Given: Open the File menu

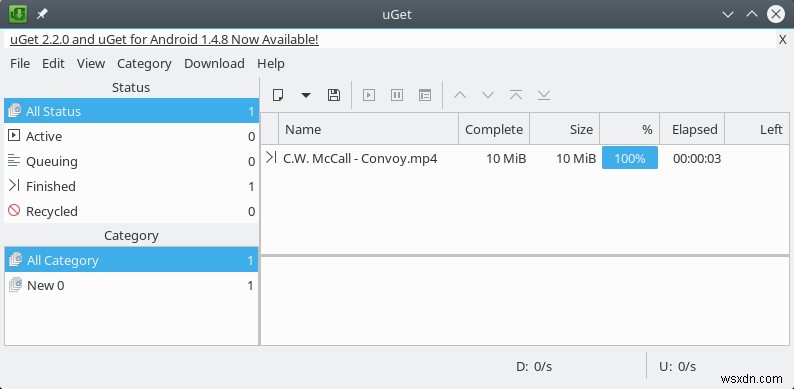Looking at the screenshot, I should click(20, 63).
